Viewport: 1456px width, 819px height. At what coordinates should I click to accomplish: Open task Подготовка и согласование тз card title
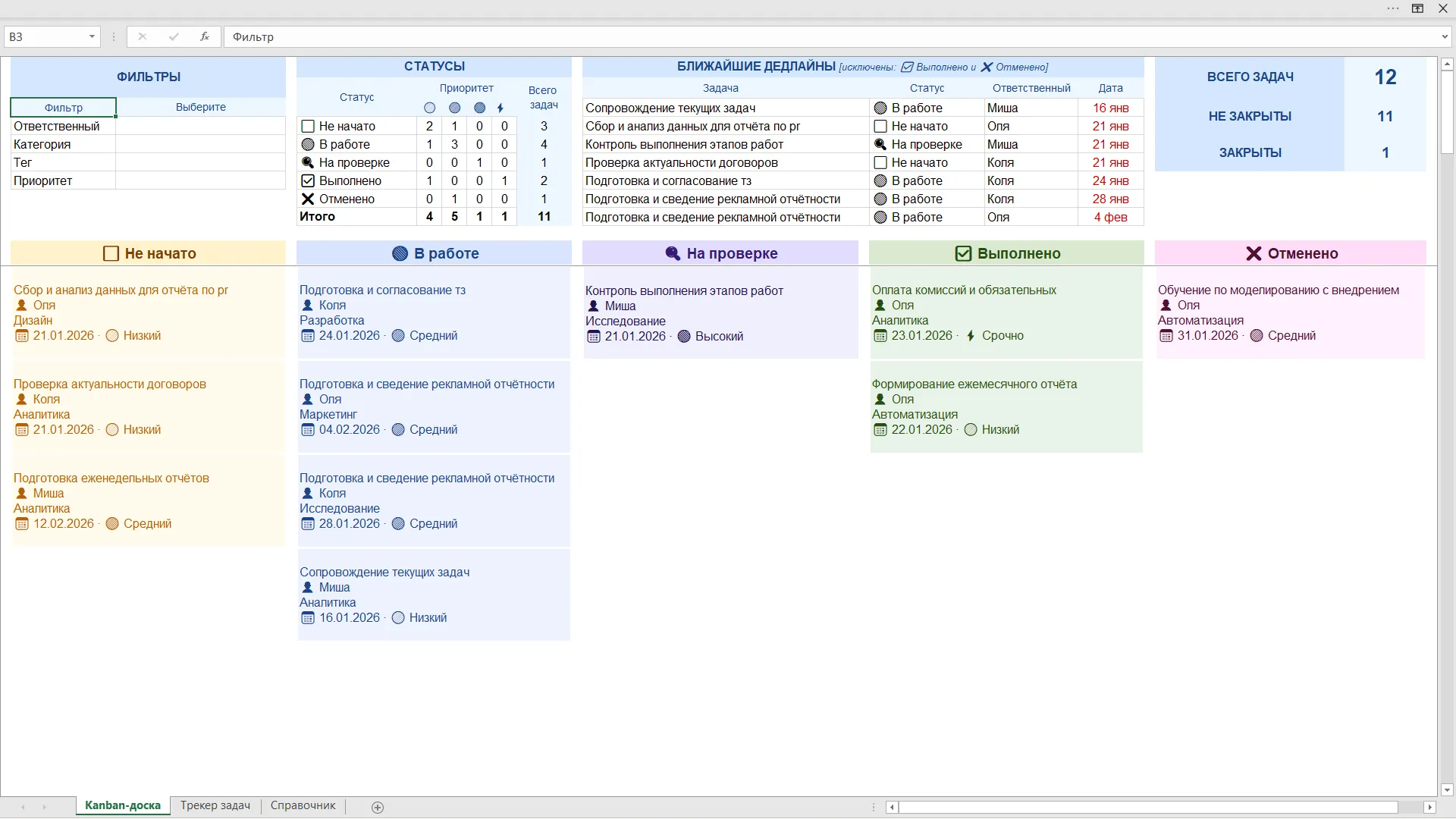coord(382,290)
